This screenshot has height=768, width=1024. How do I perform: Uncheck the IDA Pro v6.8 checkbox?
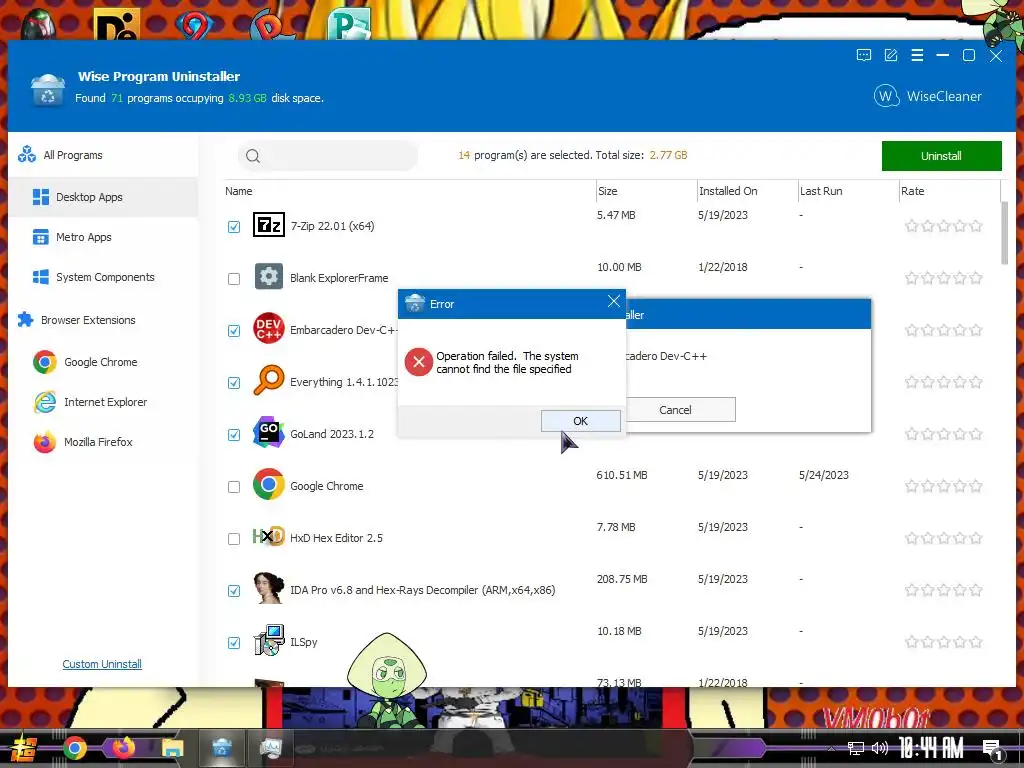pyautogui.click(x=234, y=590)
